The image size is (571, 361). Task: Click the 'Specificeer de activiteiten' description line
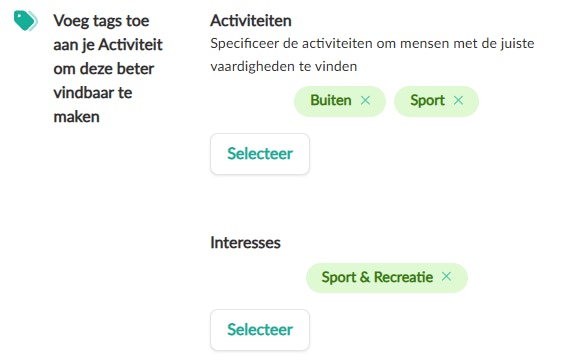click(x=372, y=44)
